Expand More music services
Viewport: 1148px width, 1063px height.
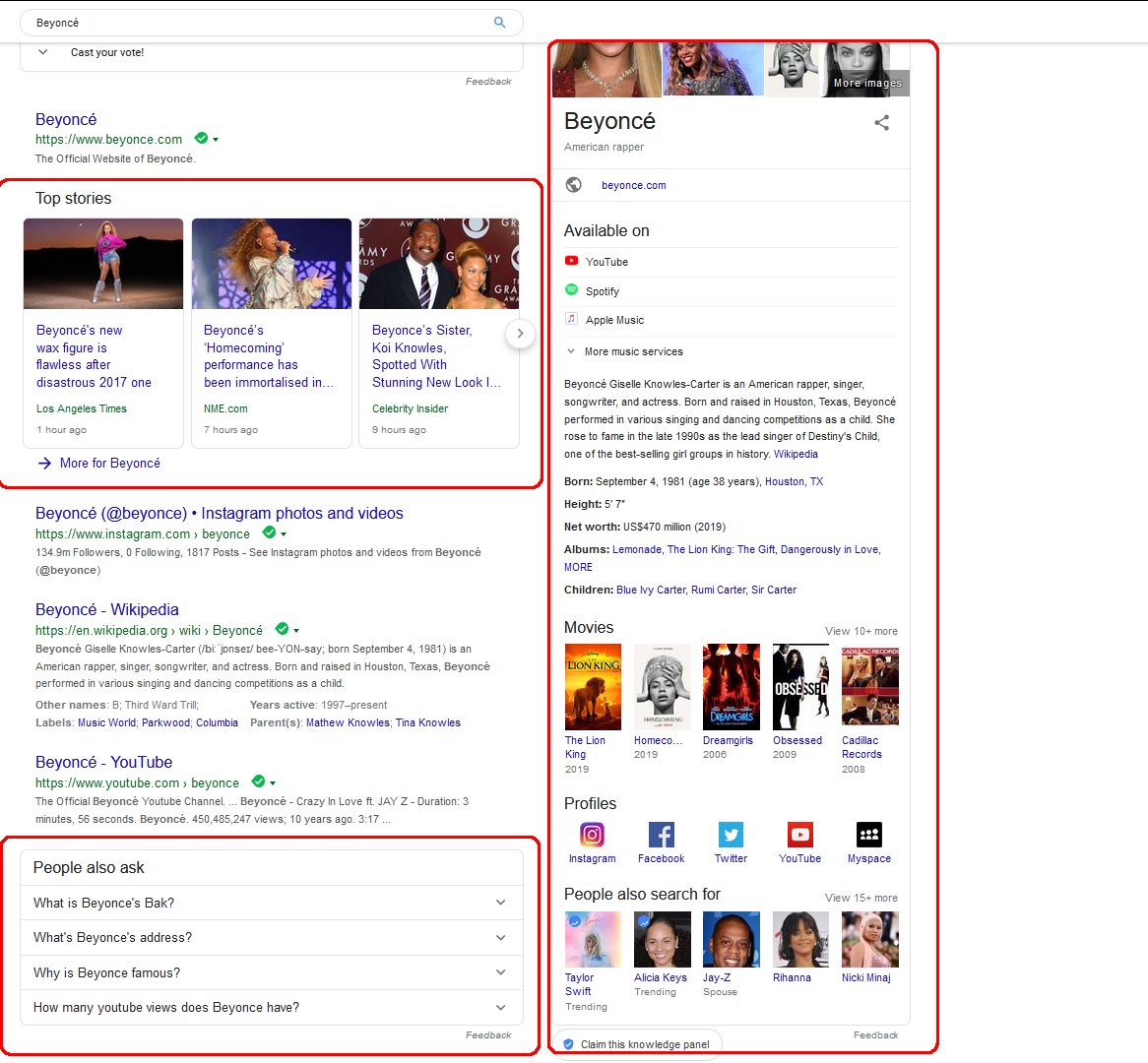(x=624, y=351)
